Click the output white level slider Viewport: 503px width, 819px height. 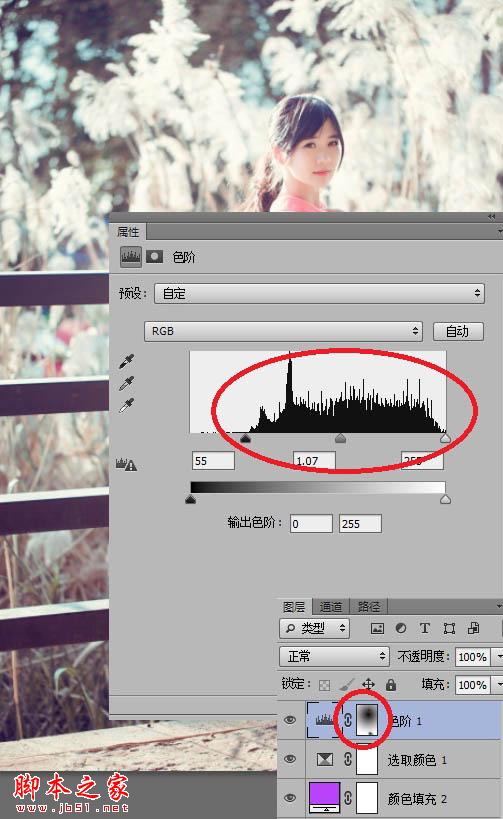coord(445,500)
